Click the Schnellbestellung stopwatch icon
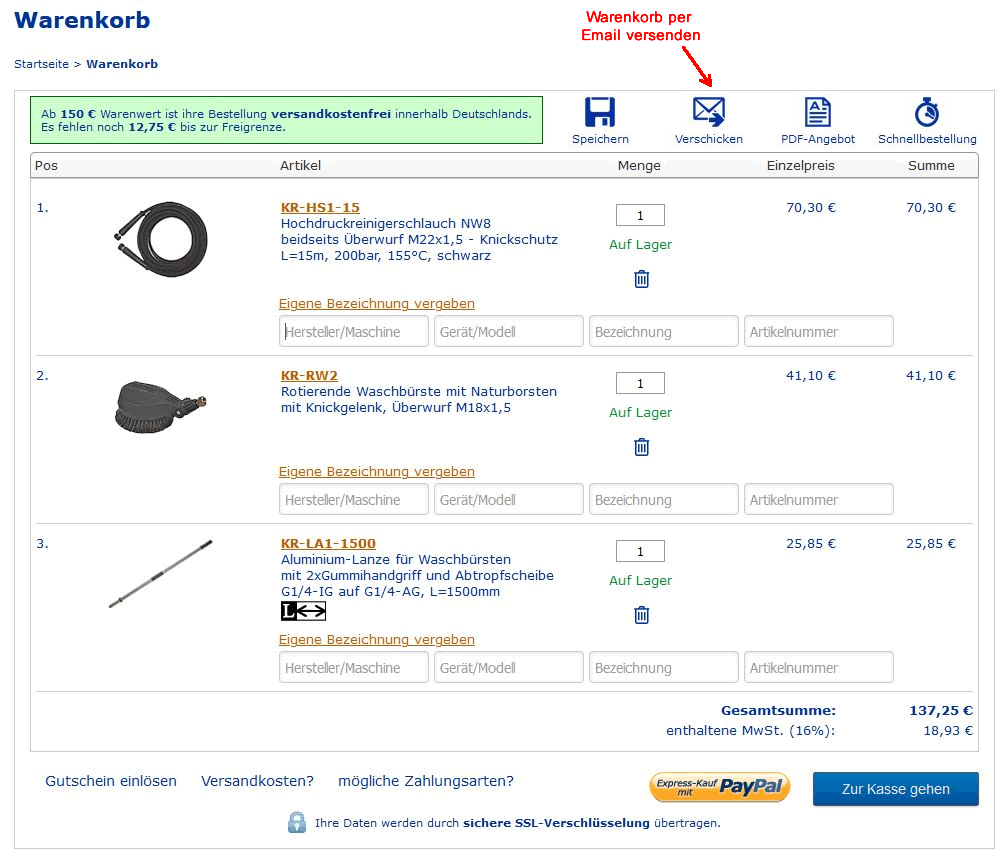 [927, 112]
